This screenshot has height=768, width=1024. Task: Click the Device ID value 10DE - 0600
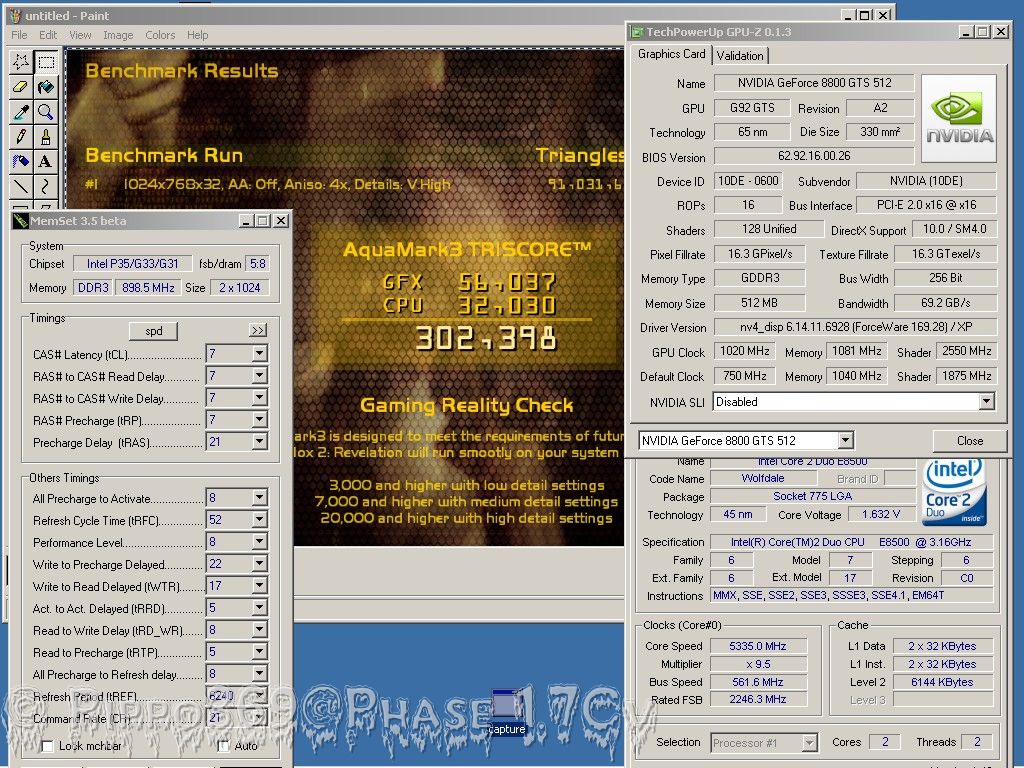tap(748, 181)
